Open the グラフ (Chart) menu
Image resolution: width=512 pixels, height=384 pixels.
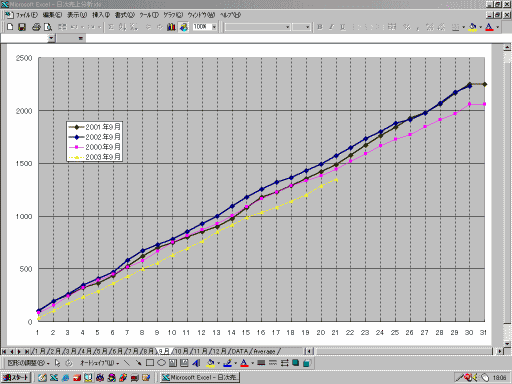[173, 15]
